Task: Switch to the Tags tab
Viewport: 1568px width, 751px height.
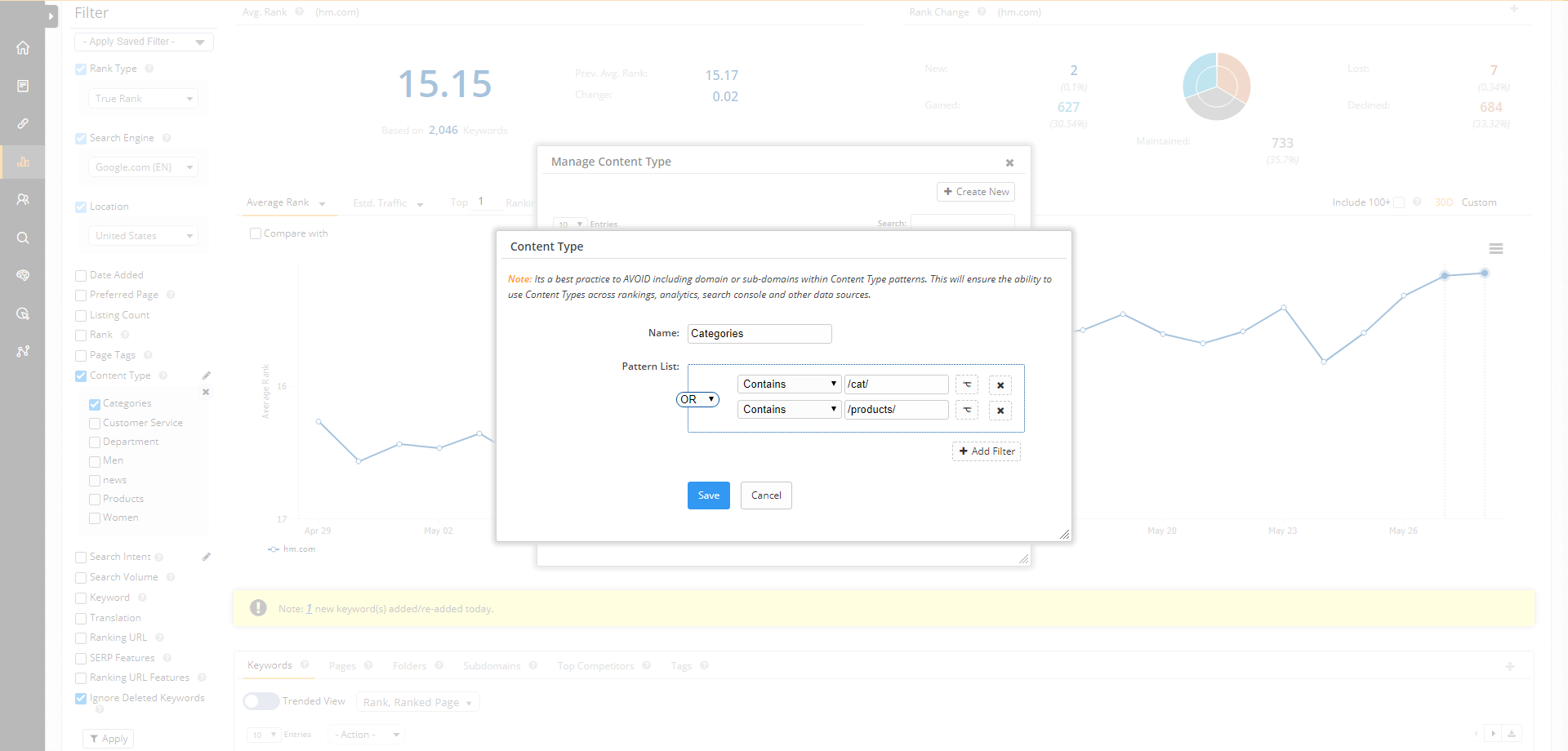Action: (681, 666)
